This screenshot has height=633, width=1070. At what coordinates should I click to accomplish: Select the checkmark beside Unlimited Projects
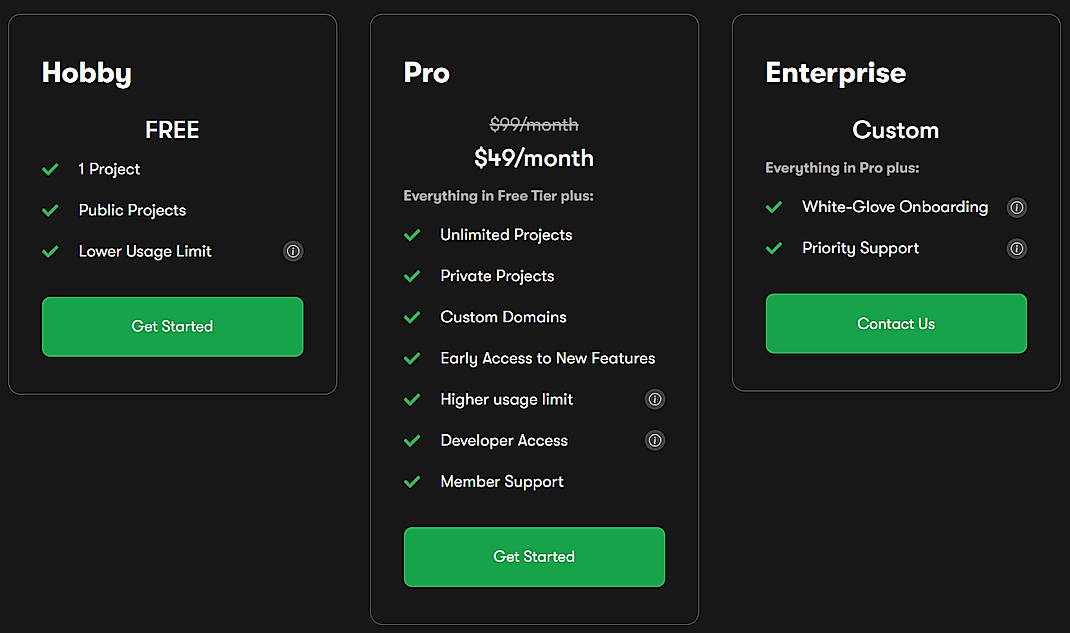[x=412, y=234]
